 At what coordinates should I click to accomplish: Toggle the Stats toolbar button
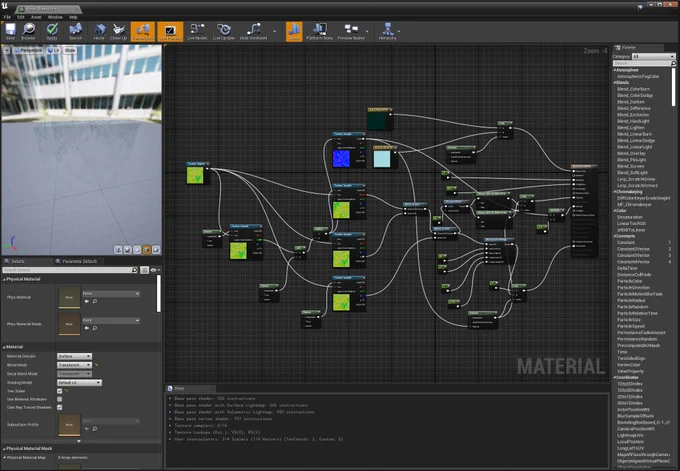[294, 31]
